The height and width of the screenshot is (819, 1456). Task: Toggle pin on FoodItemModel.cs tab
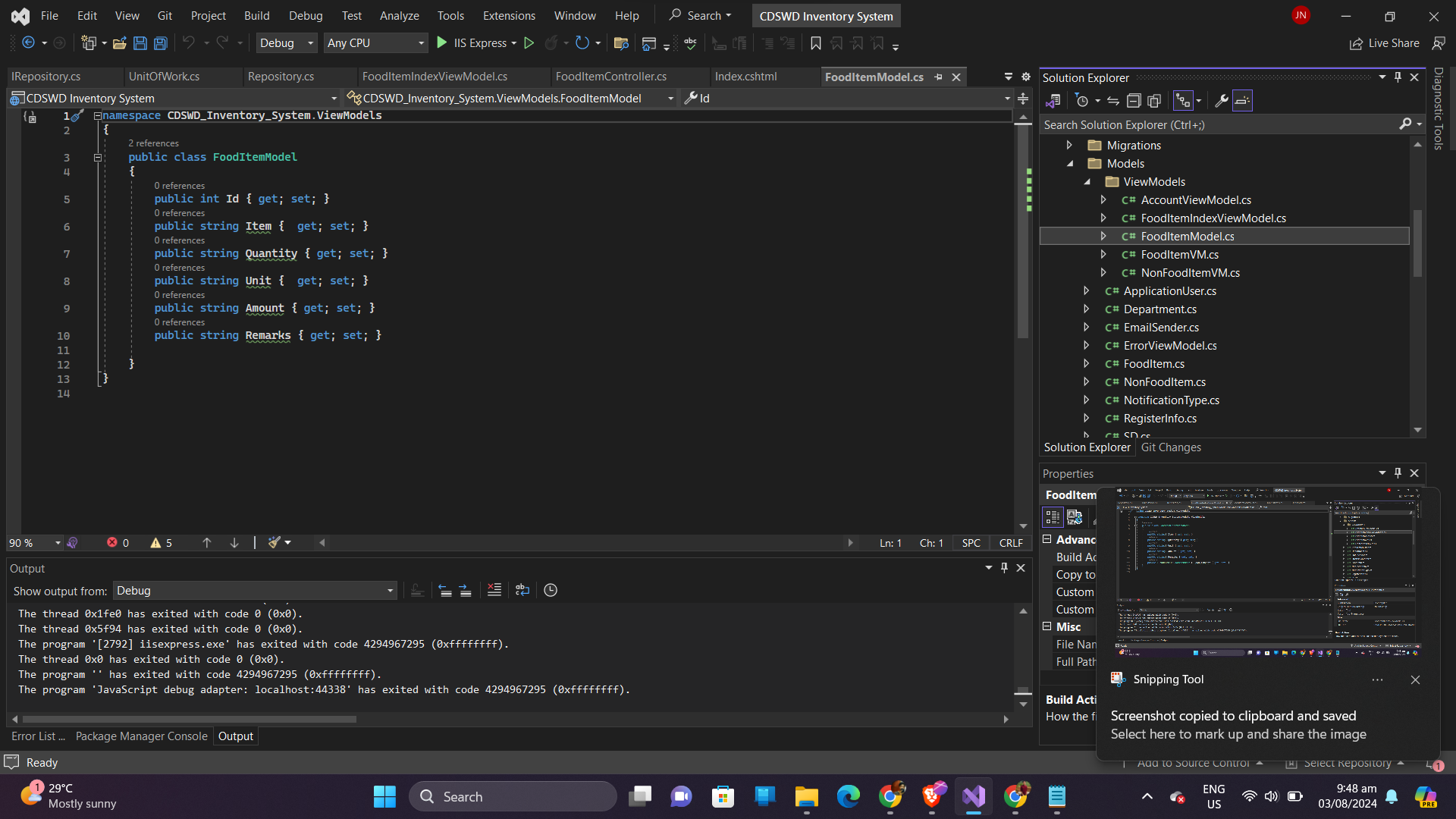939,77
